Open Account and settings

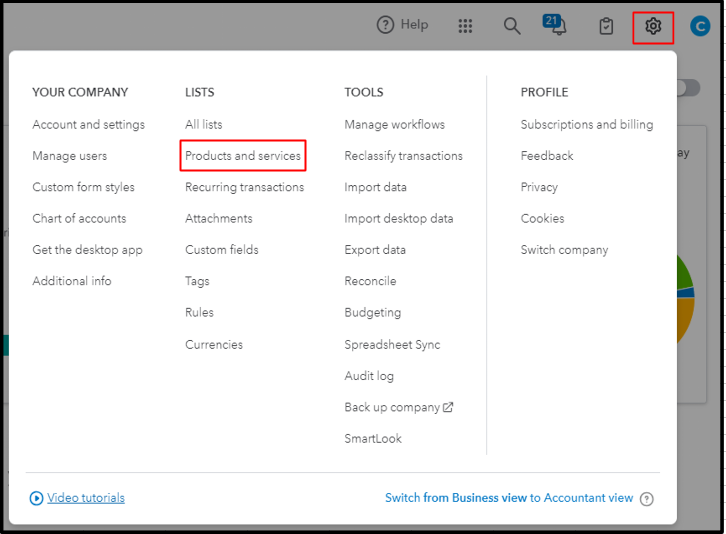pos(88,125)
